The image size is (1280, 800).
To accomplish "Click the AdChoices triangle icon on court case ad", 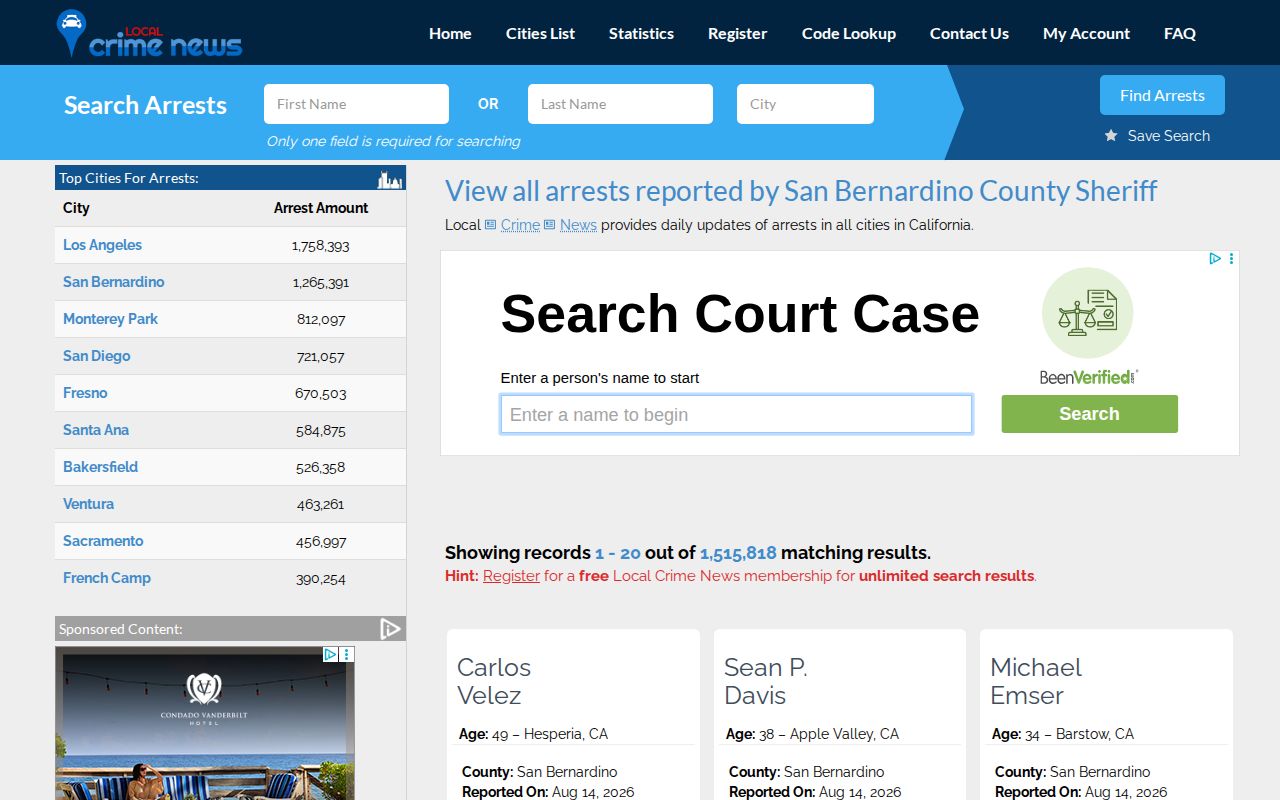I will coord(1215,258).
